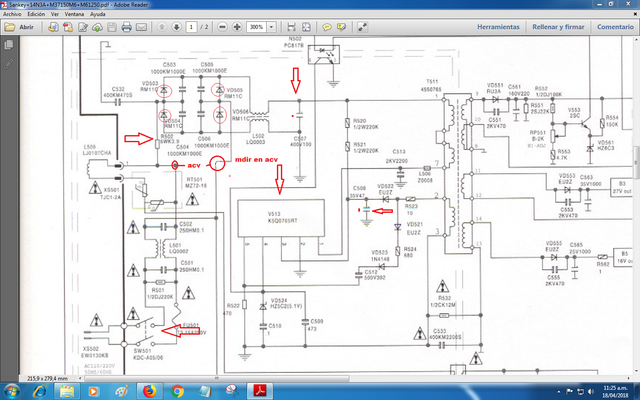
Task: Zoom out with the minus button
Action: tap(222, 27)
